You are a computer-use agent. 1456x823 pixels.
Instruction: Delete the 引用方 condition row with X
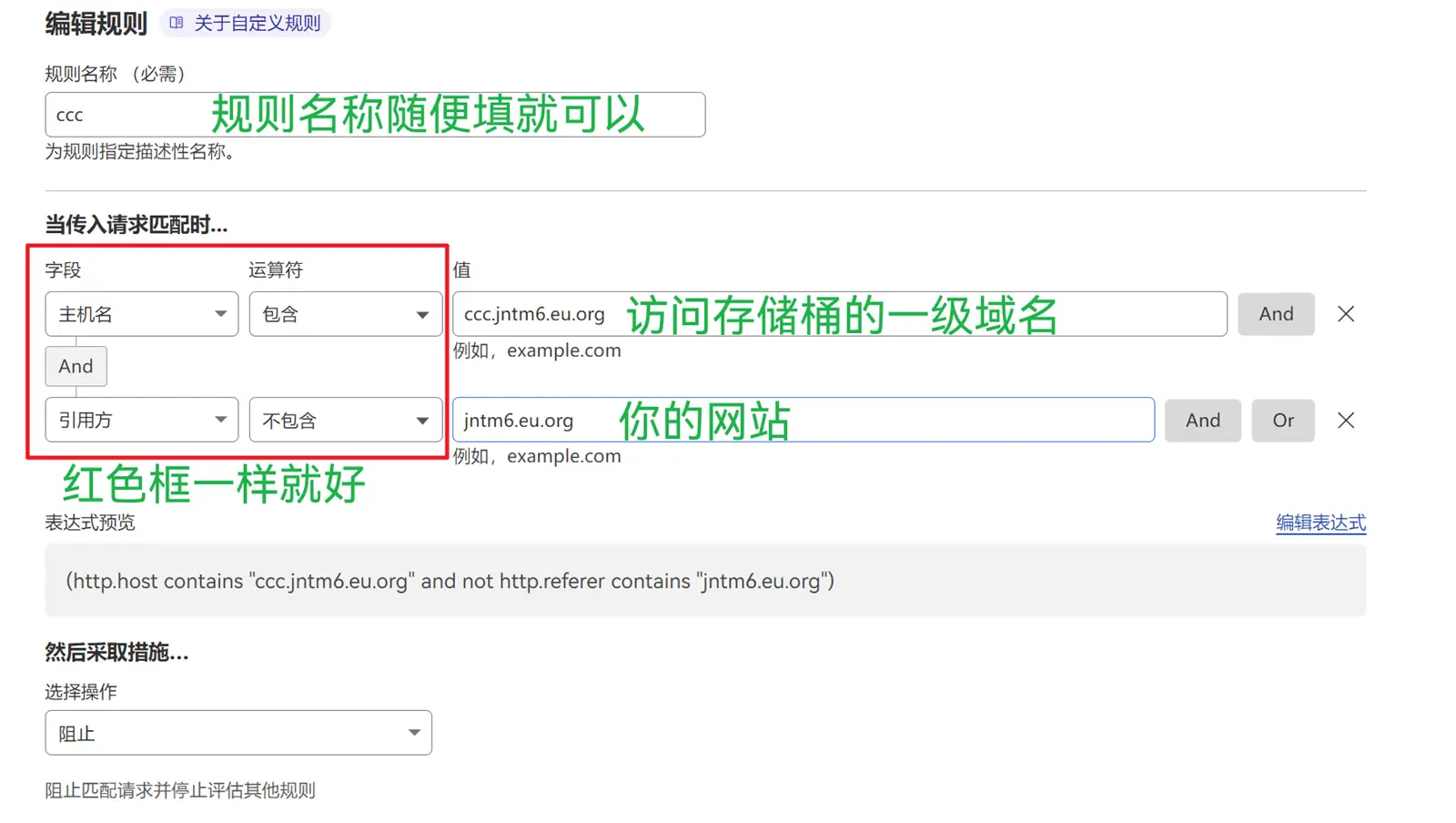pos(1345,421)
